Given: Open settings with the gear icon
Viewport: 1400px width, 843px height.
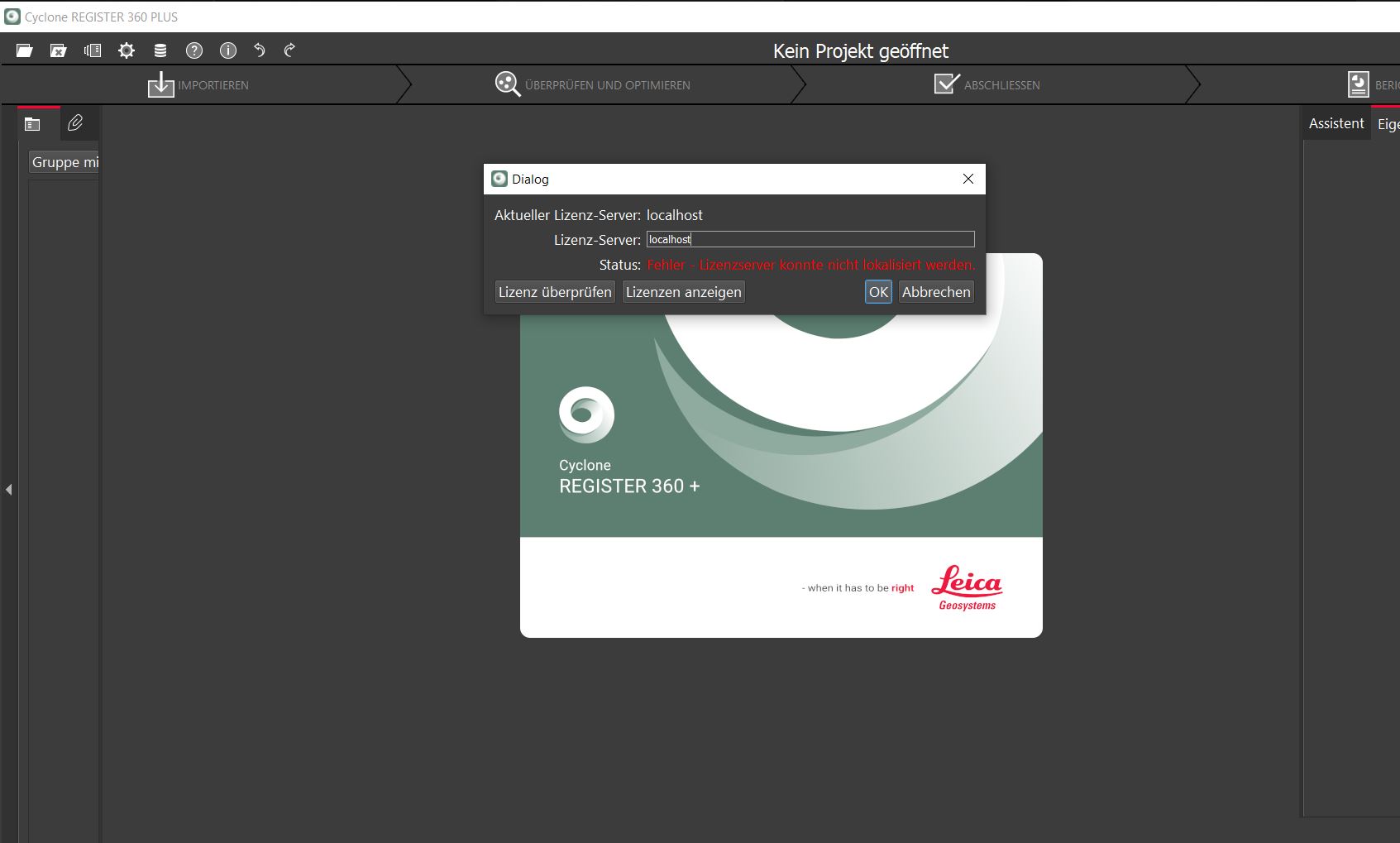Looking at the screenshot, I should coord(127,50).
